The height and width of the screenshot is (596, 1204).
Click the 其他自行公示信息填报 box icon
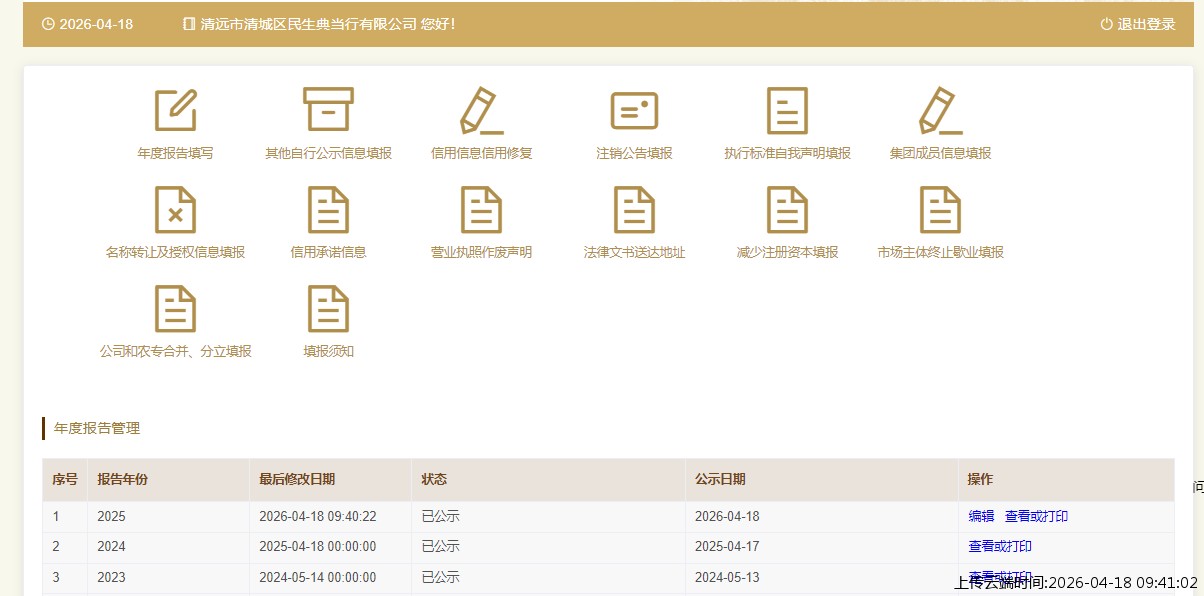click(x=328, y=111)
